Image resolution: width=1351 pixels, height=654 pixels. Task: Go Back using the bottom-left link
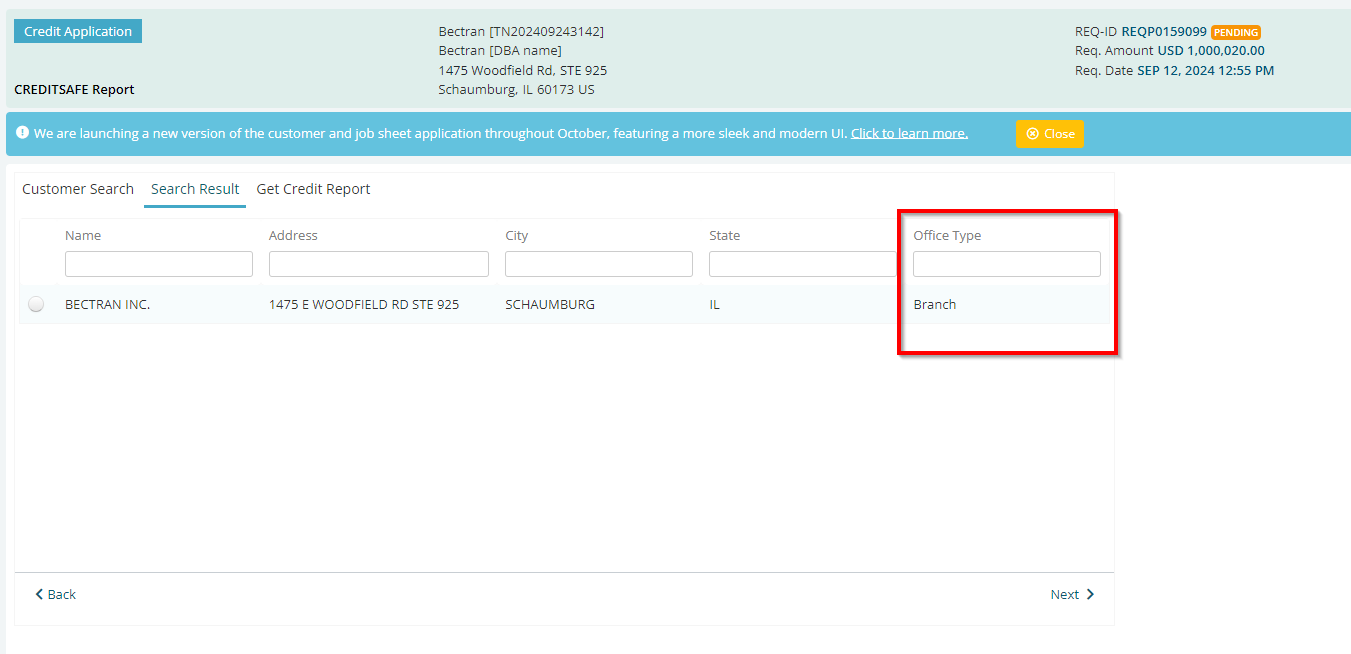[x=55, y=594]
